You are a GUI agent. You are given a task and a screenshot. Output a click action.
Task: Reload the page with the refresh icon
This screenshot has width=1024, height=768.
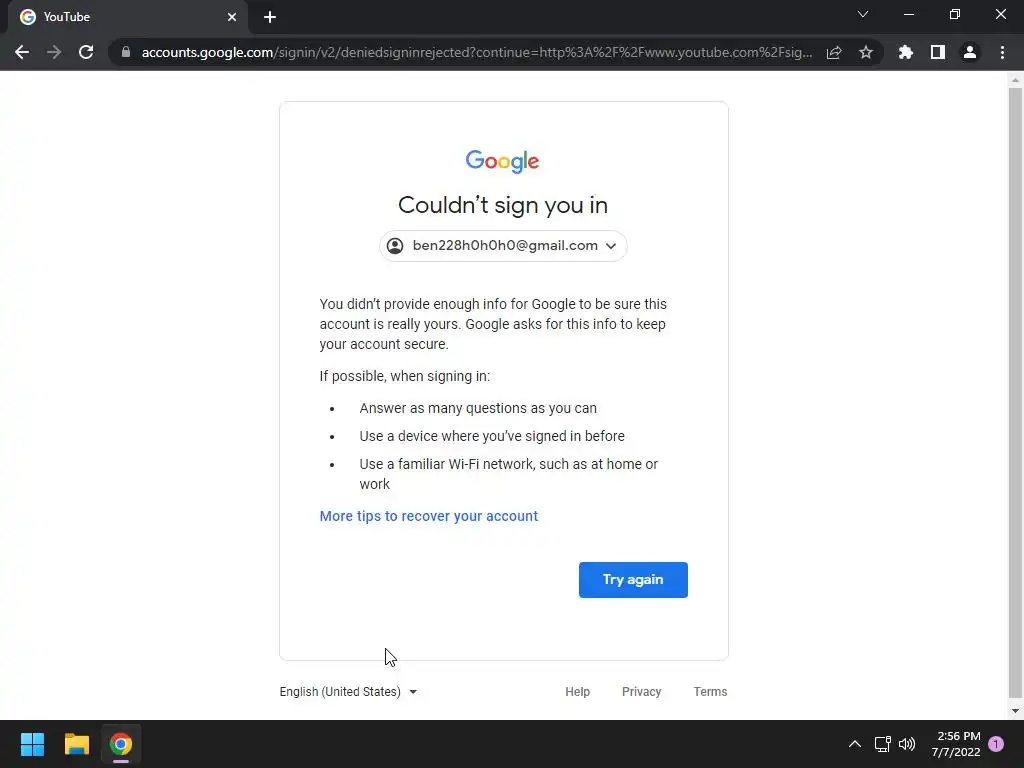tap(86, 52)
